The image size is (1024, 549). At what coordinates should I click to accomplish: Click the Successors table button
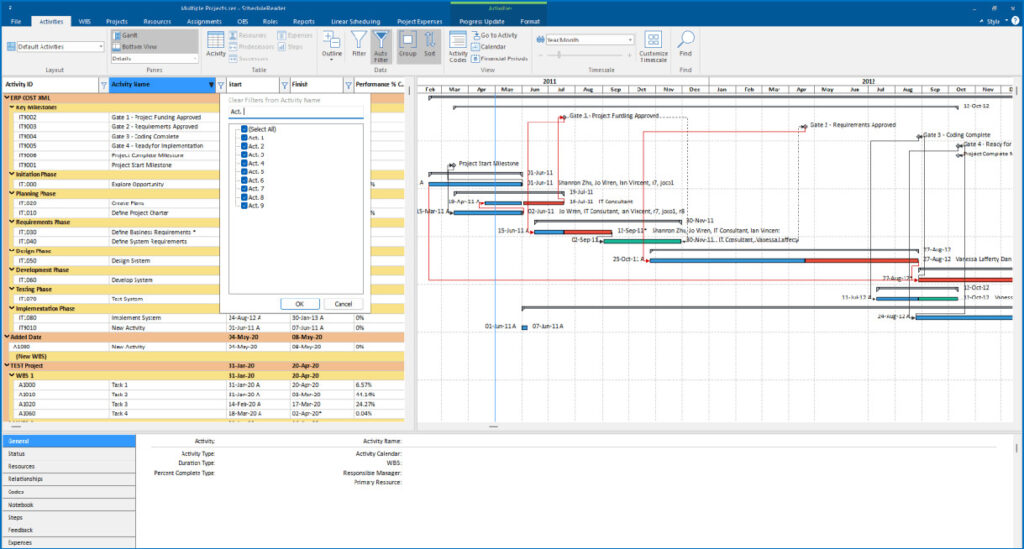click(x=249, y=58)
